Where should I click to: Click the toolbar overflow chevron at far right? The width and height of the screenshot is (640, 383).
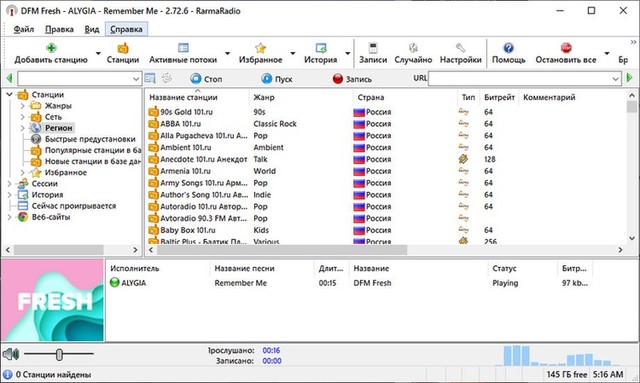[x=633, y=42]
